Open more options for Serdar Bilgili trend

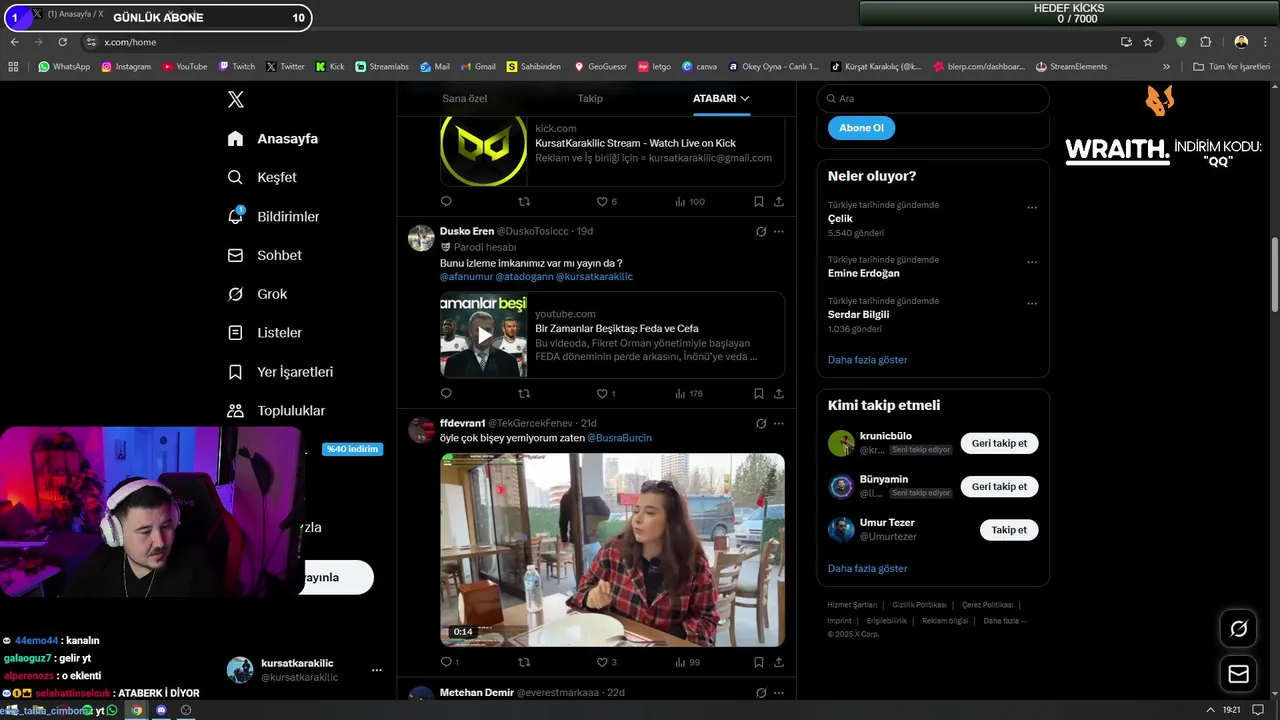(x=1032, y=304)
